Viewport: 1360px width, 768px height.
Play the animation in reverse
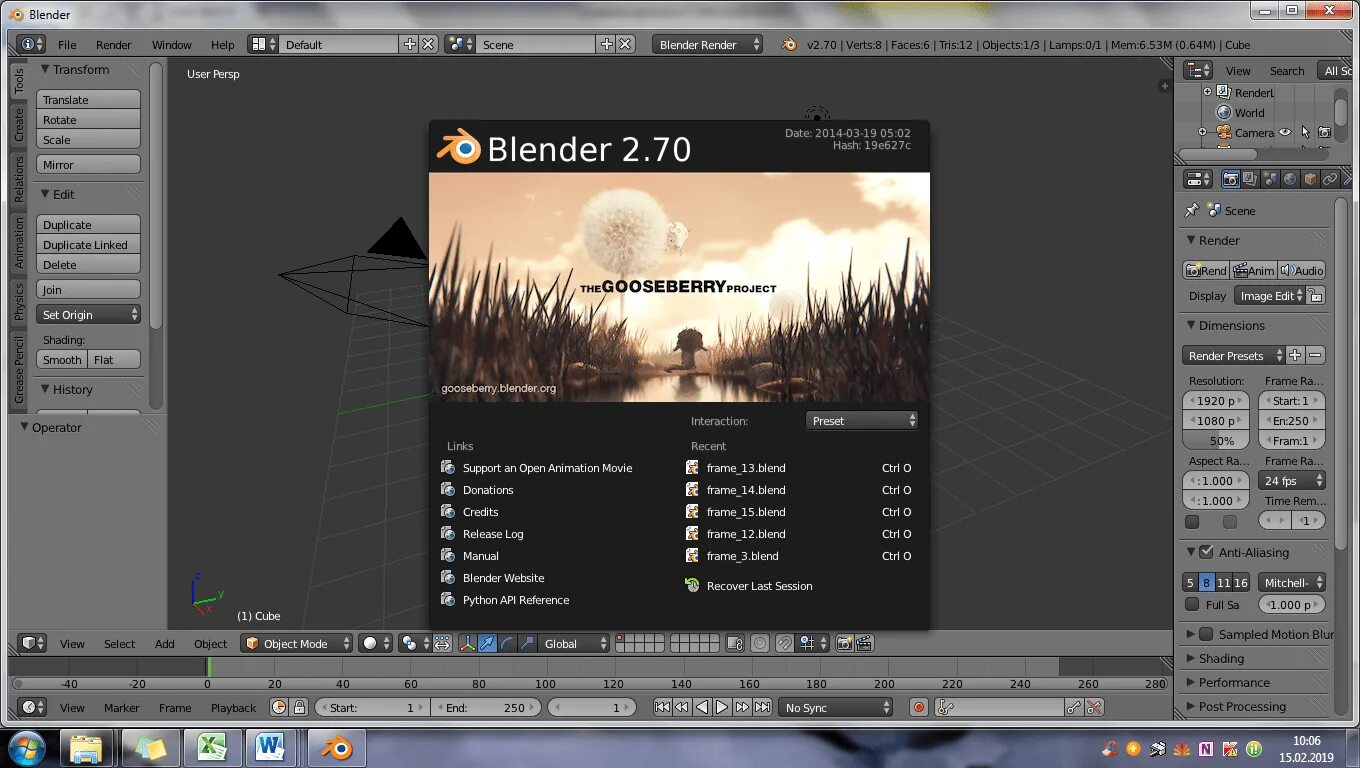702,707
